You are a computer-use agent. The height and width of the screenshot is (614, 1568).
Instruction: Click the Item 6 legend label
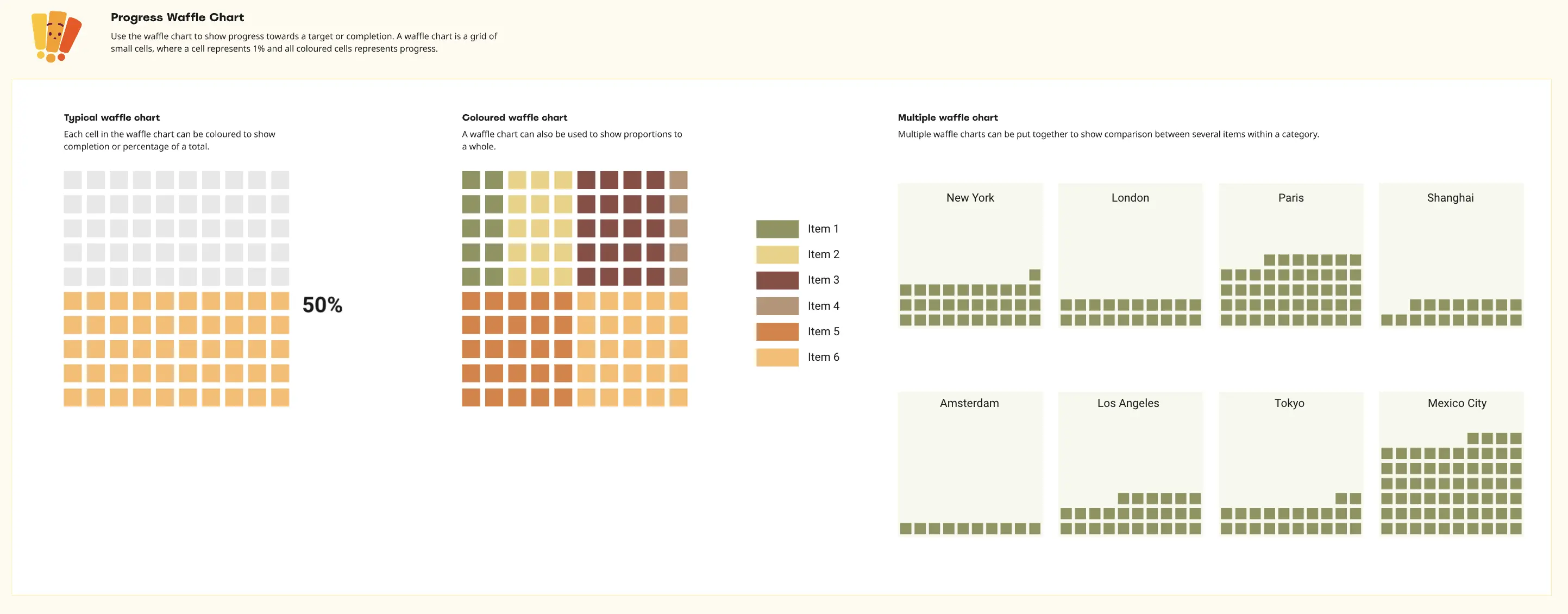click(823, 357)
